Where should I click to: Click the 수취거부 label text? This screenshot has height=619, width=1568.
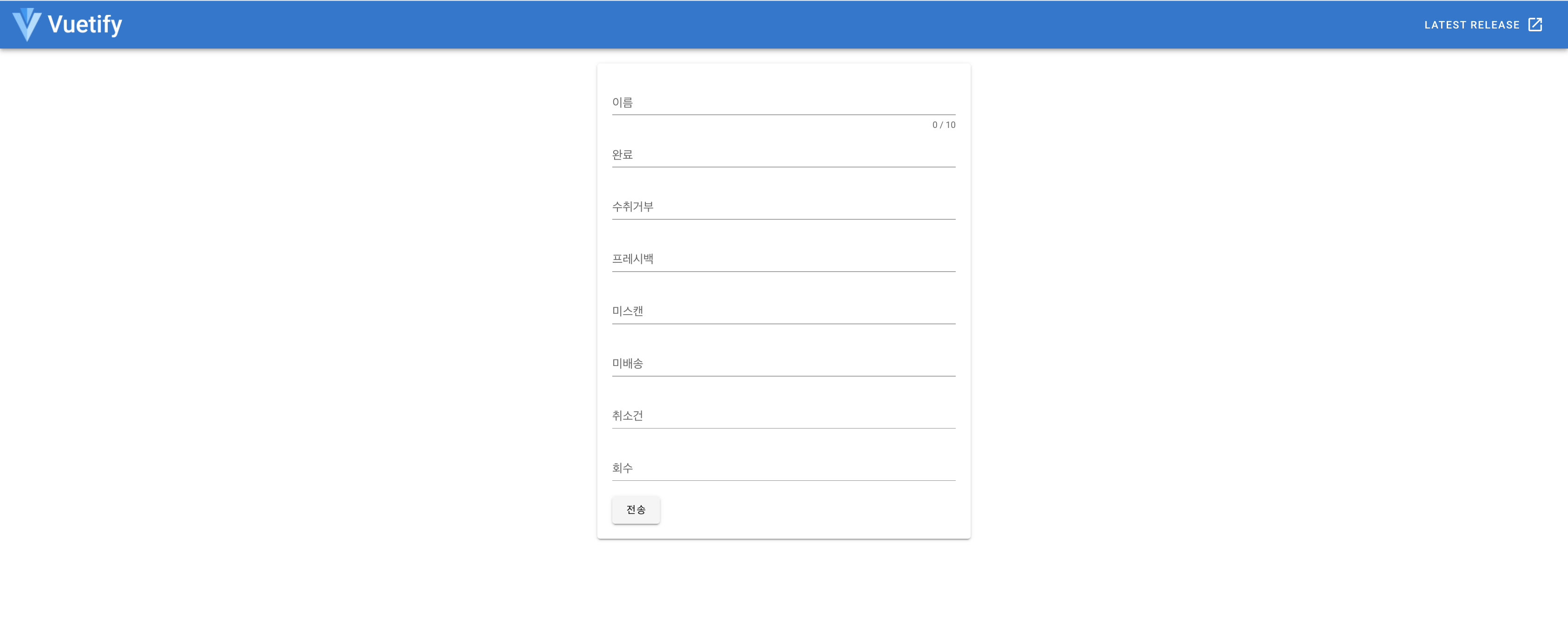[632, 207]
